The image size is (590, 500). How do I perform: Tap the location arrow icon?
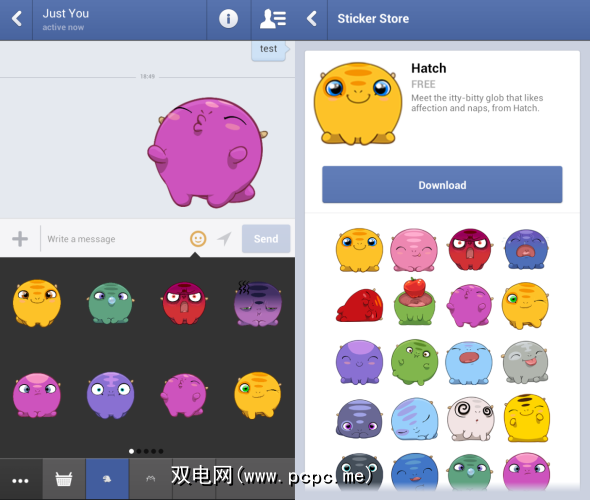224,239
